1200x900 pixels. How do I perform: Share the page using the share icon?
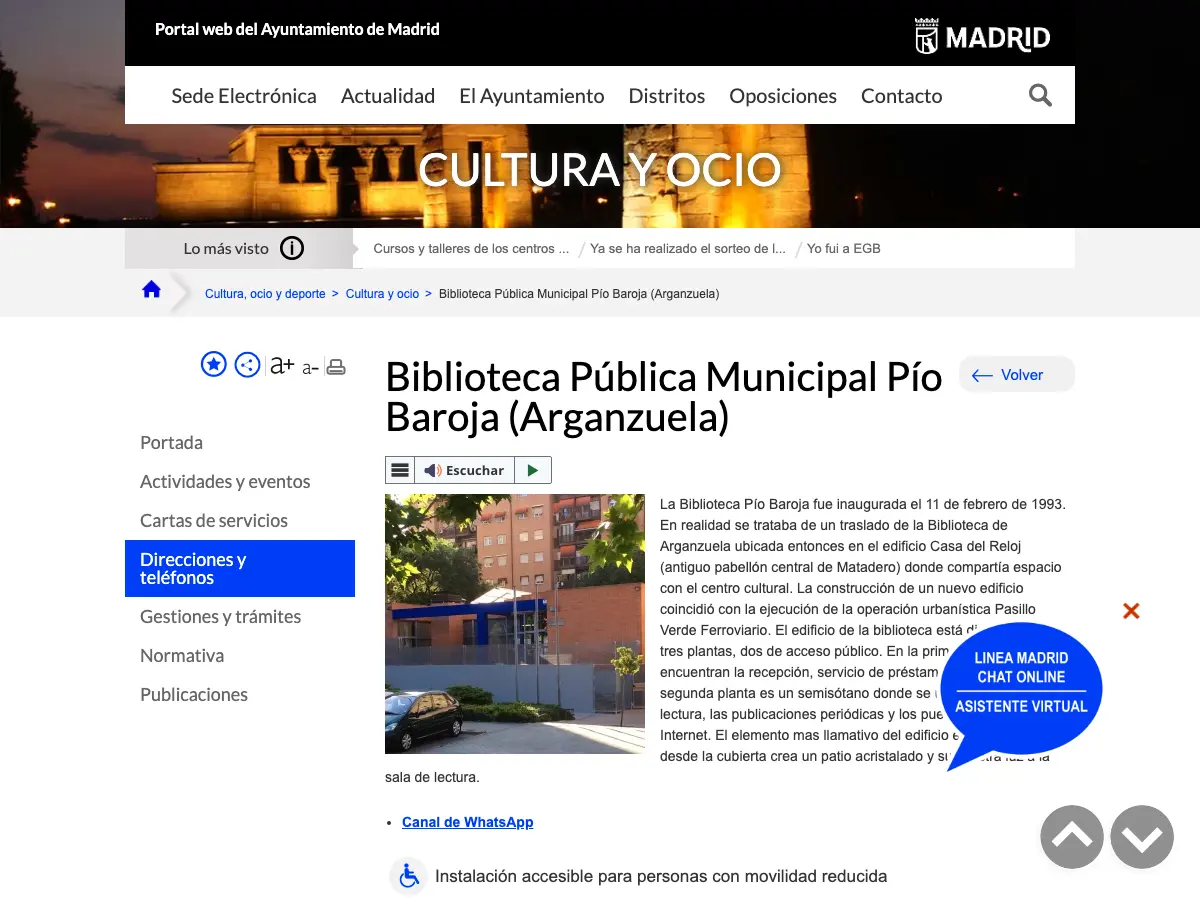pyautogui.click(x=248, y=365)
